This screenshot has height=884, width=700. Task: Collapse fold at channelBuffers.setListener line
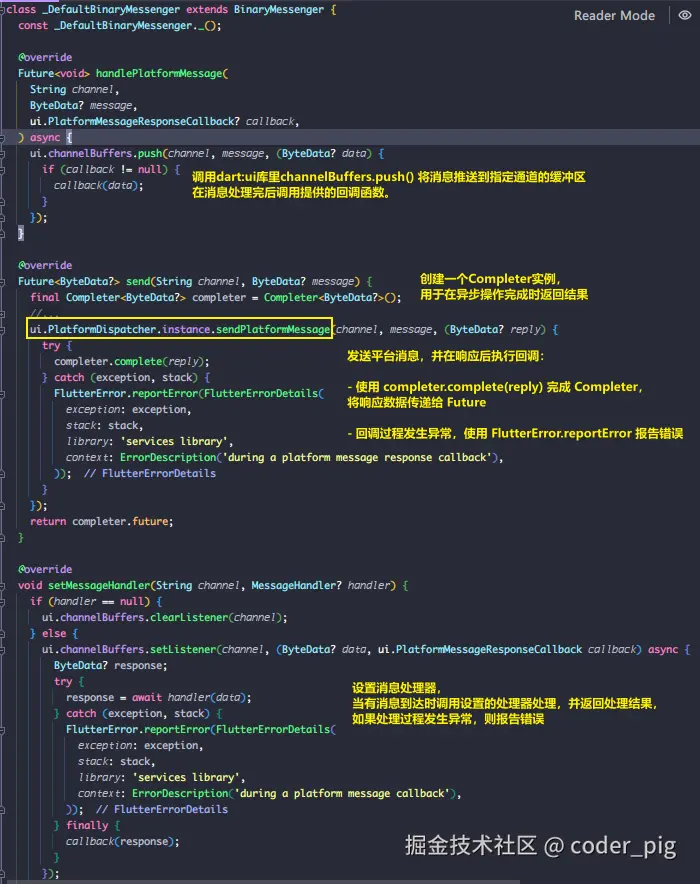[2, 649]
